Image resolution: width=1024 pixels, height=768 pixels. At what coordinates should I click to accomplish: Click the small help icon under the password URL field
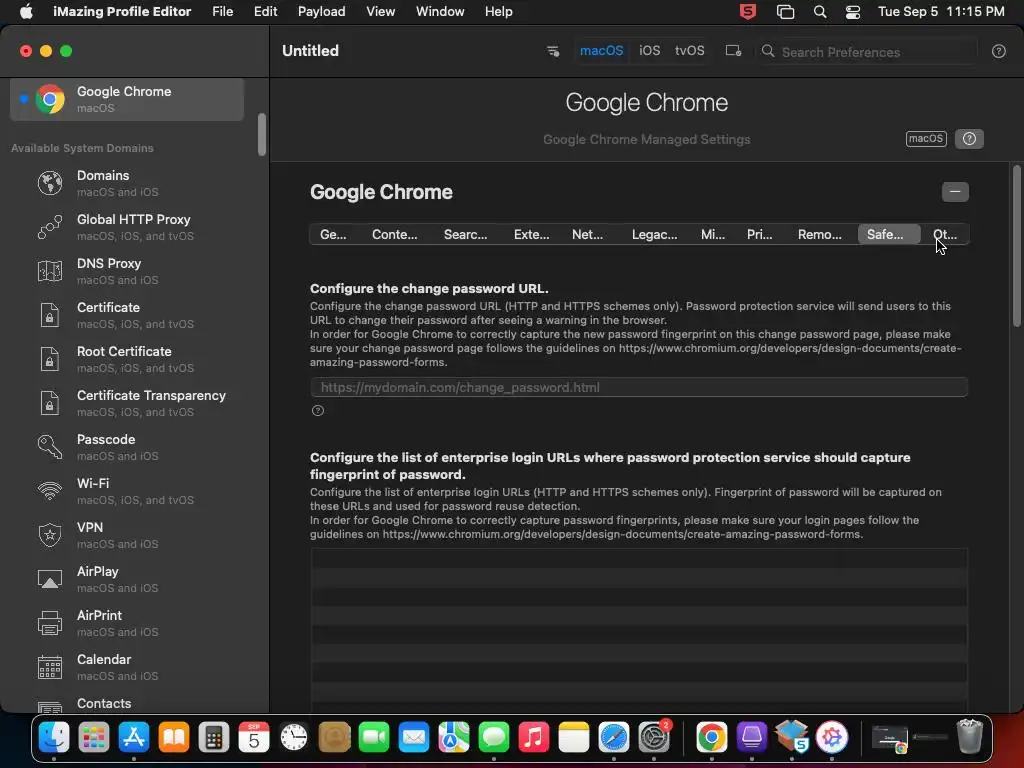tap(318, 411)
